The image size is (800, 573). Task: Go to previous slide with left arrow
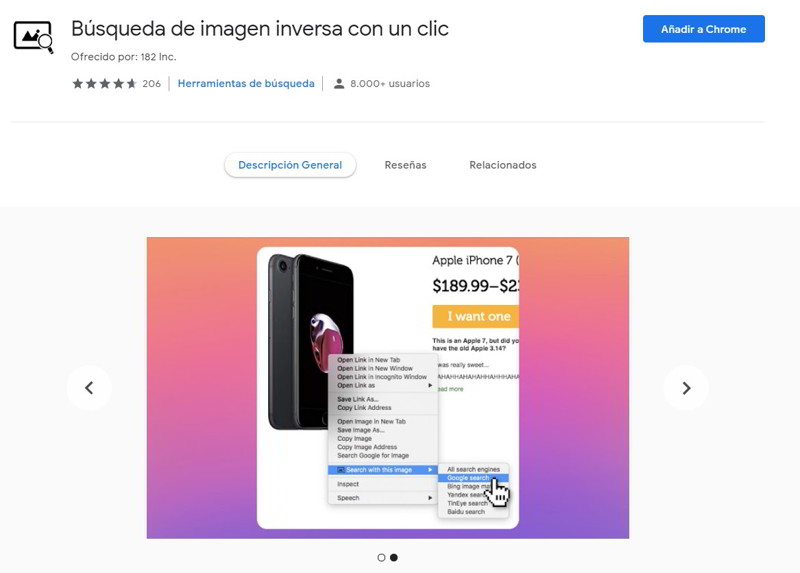(89, 388)
